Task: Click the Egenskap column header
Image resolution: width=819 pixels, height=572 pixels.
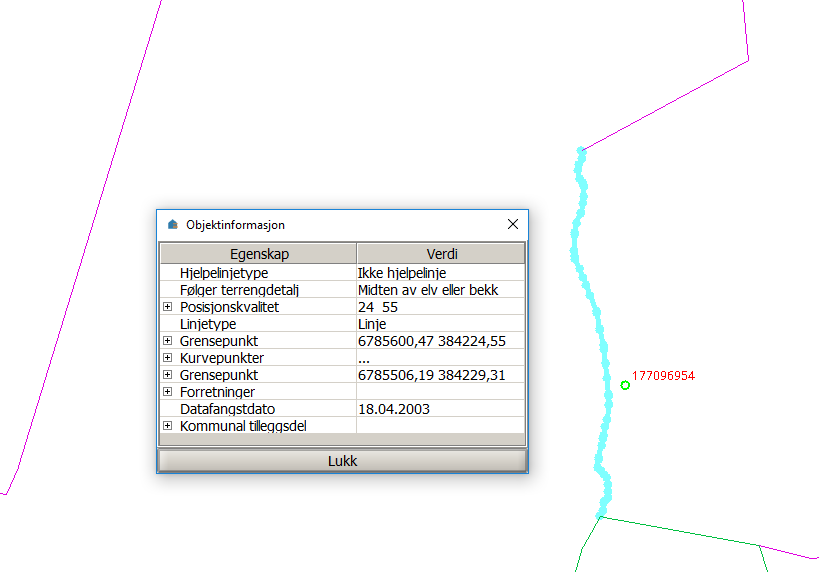Action: [x=258, y=254]
